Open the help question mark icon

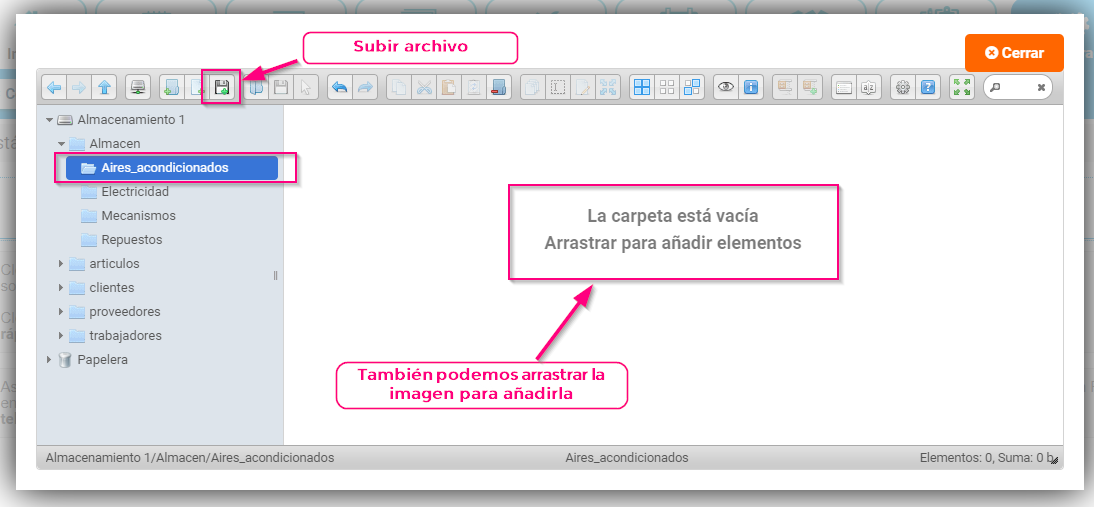coord(927,87)
